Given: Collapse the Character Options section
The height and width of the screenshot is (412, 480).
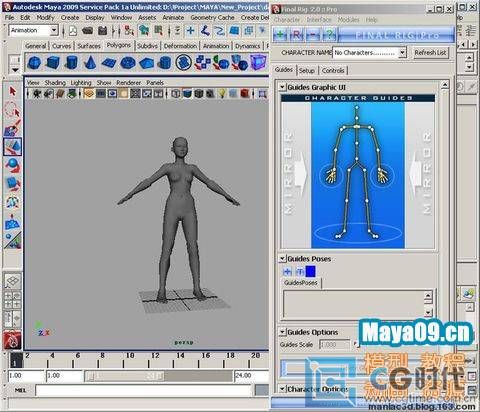Looking at the screenshot, I should pyautogui.click(x=282, y=389).
